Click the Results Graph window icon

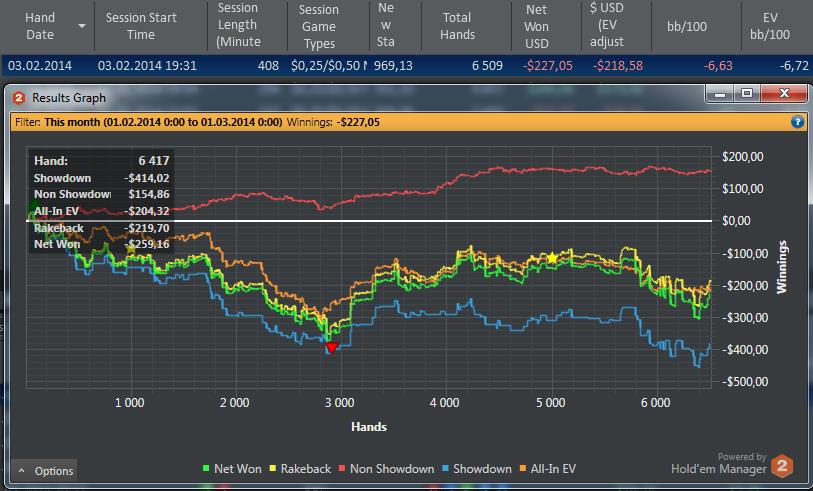point(19,97)
